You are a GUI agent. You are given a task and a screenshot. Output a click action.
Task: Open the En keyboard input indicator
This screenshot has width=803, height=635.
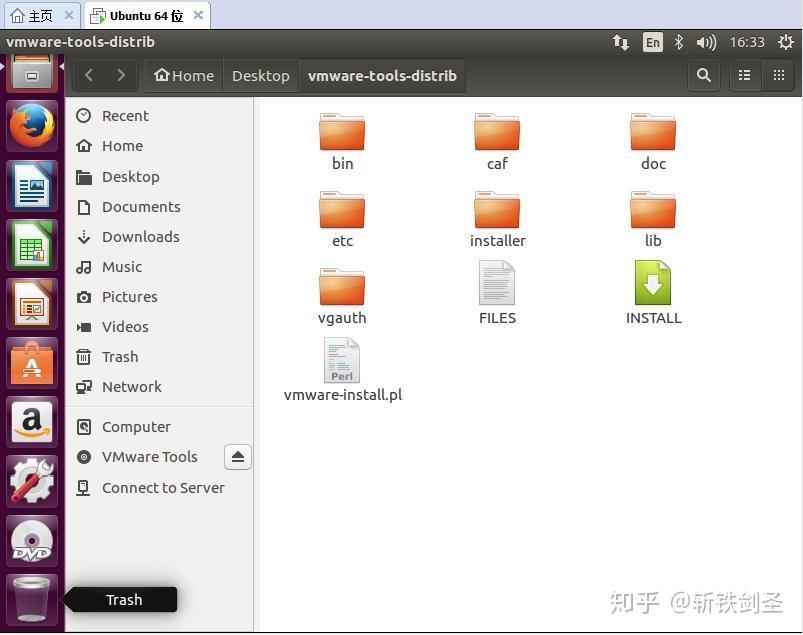652,42
